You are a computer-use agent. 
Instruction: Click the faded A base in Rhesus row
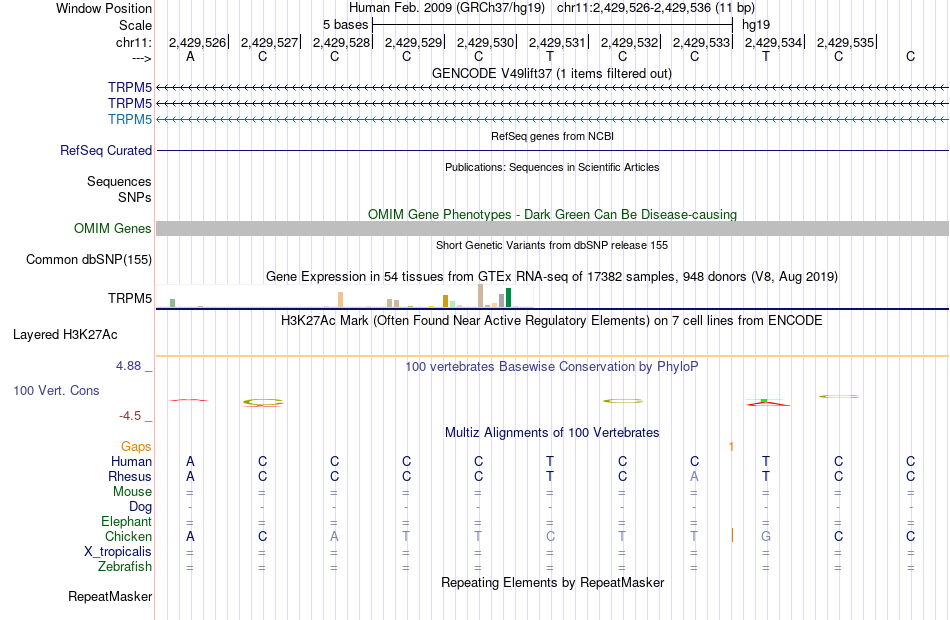point(694,476)
